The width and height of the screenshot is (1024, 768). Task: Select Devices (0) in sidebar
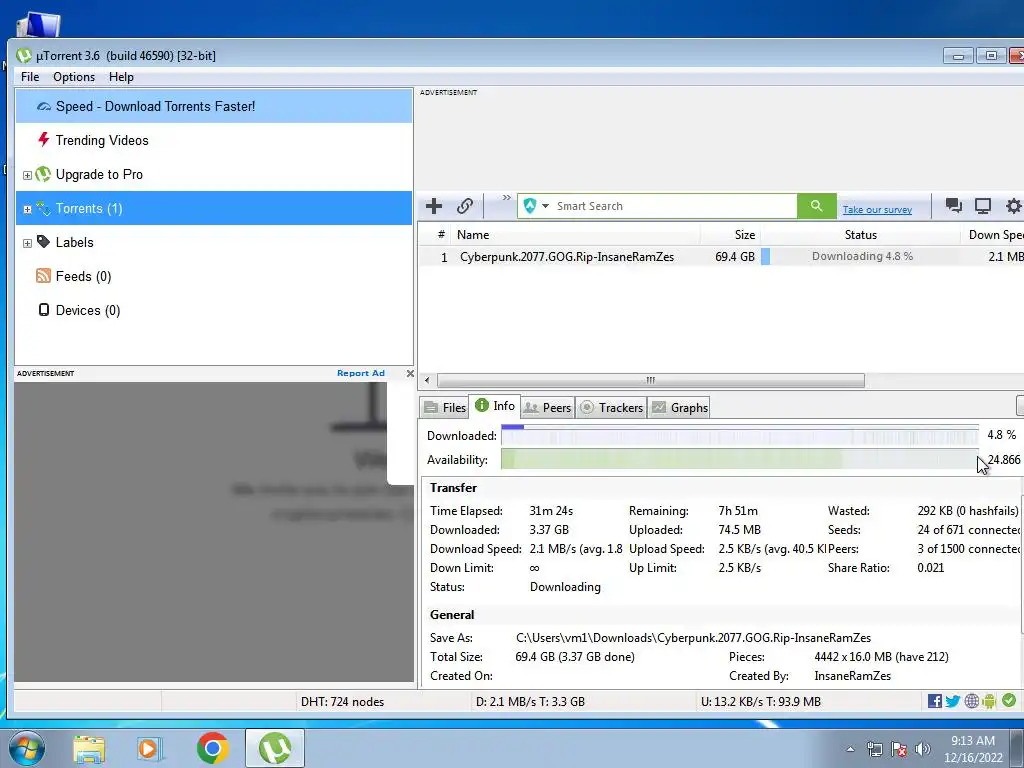[x=214, y=310]
